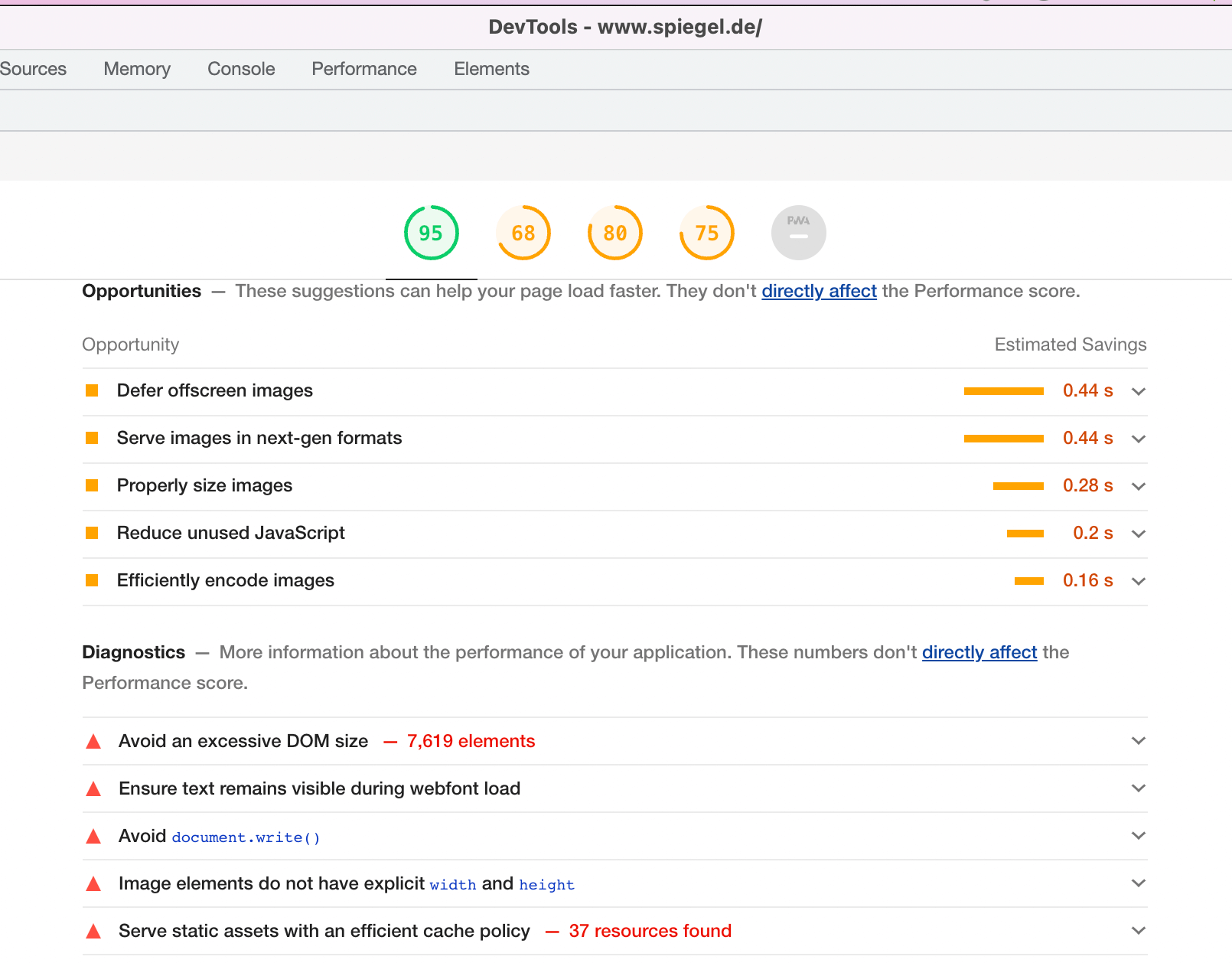Click the 'Opportunity' column header
The height and width of the screenshot is (963, 1232).
[131, 344]
